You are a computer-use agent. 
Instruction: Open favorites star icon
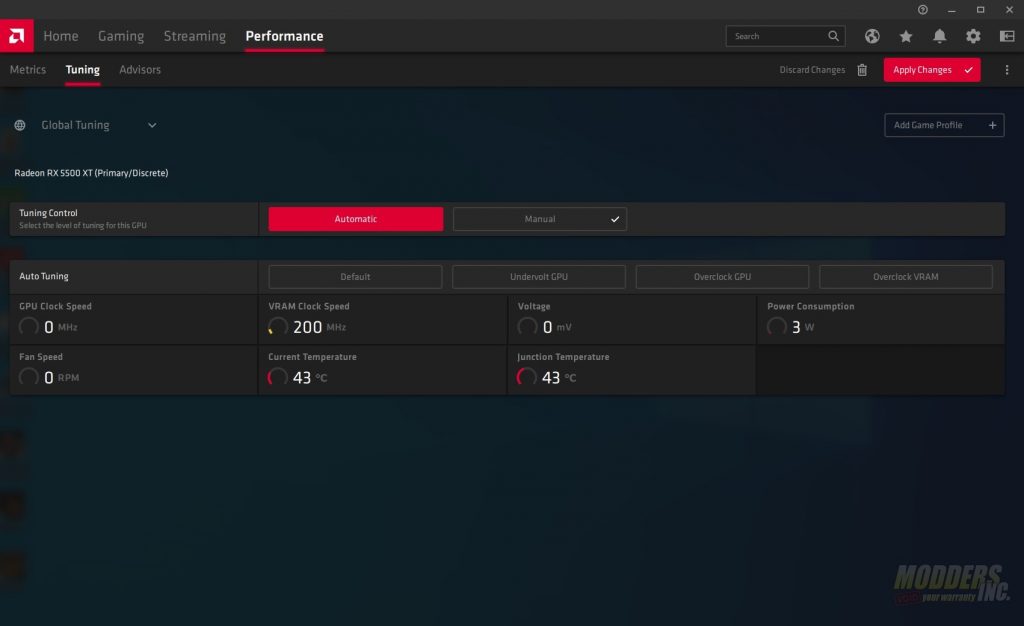(906, 36)
